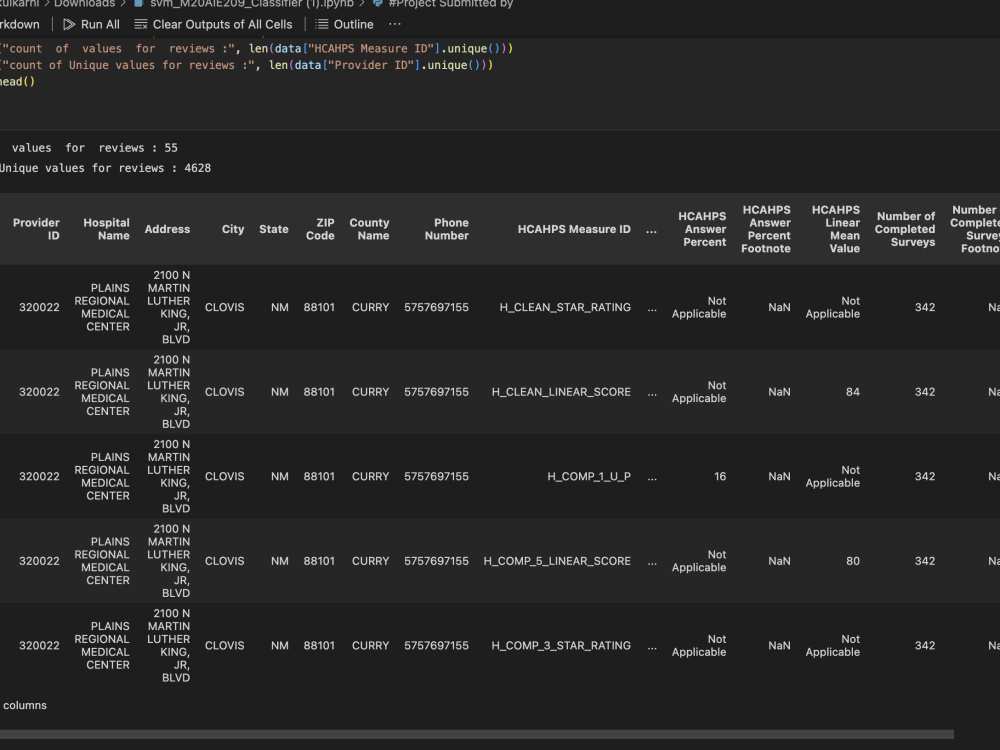The width and height of the screenshot is (1000, 750).
Task: Open the Downloads breadcrumb folder
Action: coord(84,4)
